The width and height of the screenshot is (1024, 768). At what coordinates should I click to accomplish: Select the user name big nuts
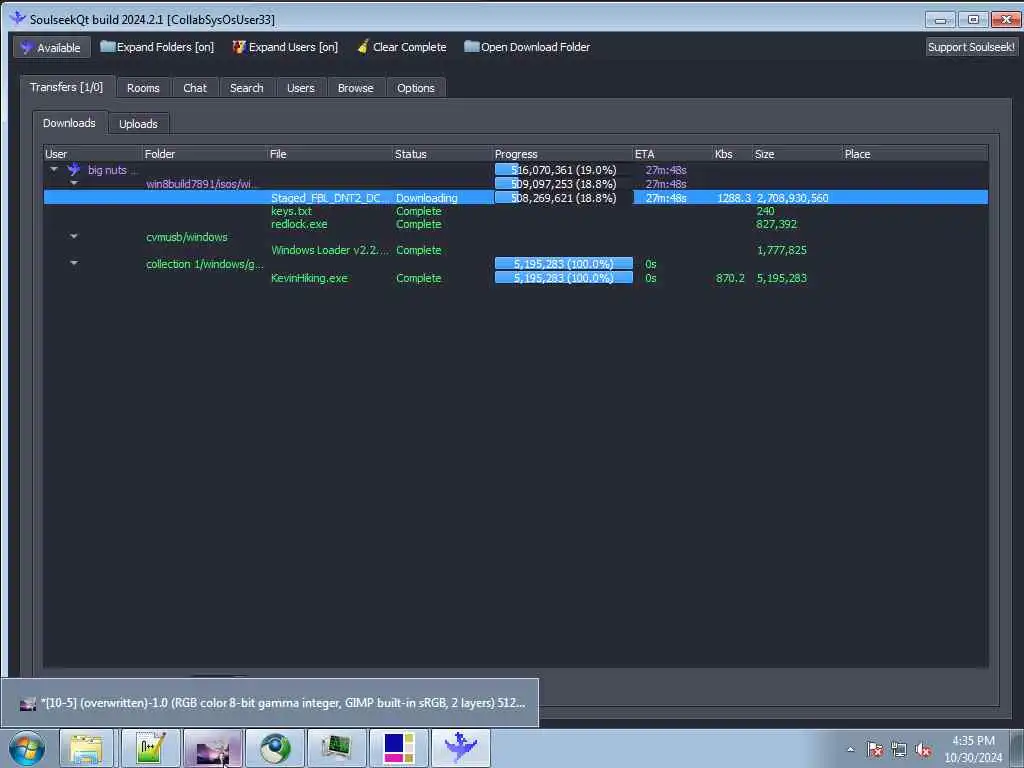pyautogui.click(x=107, y=170)
